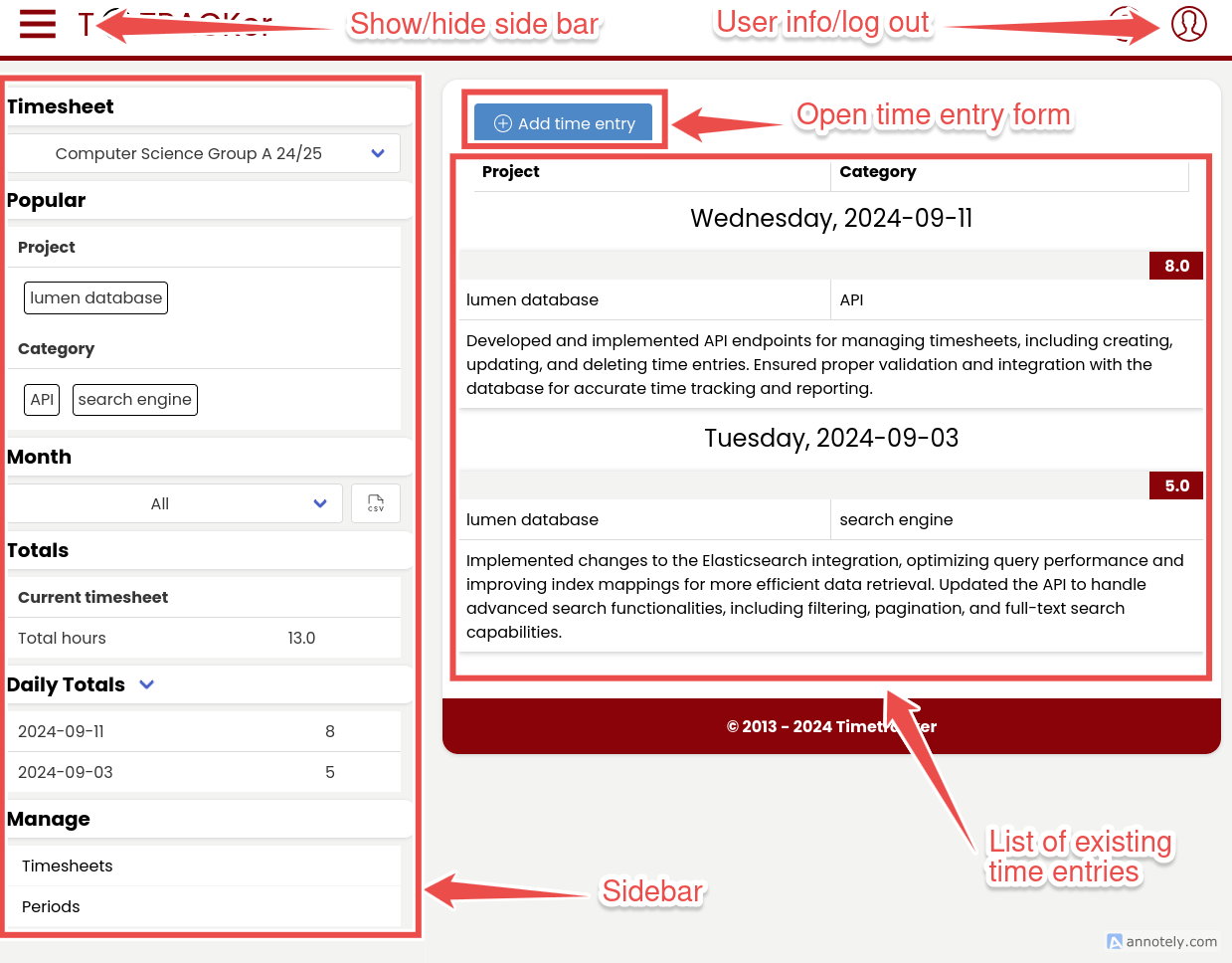Open the Tuesday search engine entry description
Screen dimensions: 1232x963
click(824, 597)
